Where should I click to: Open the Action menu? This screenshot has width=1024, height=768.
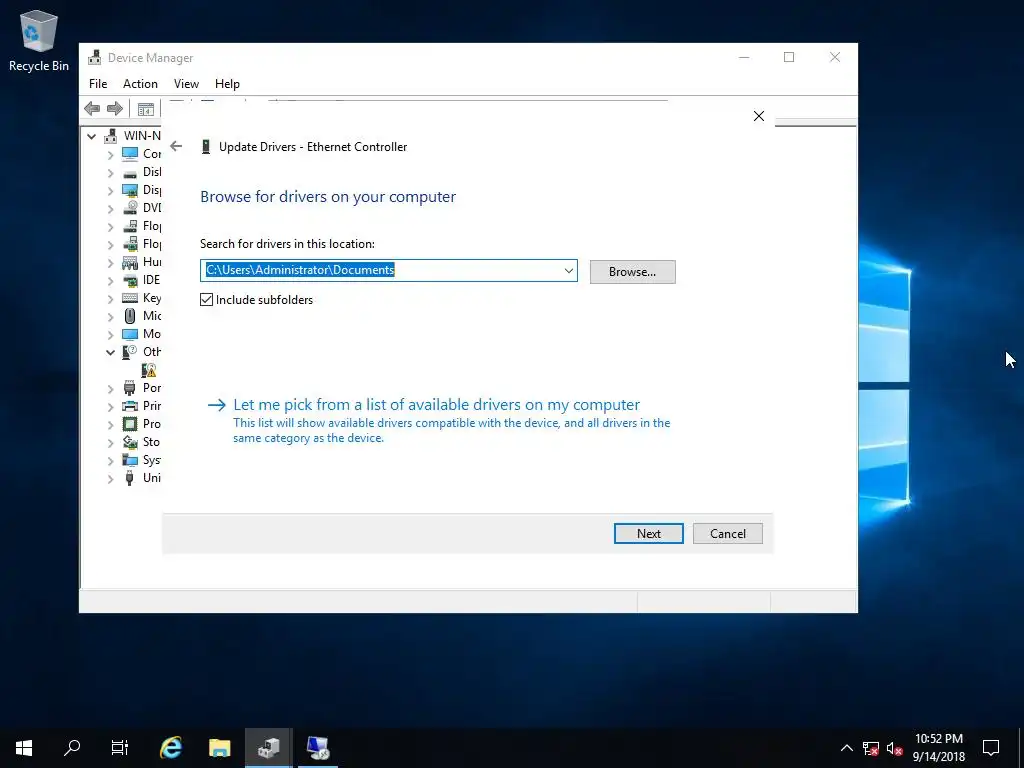click(x=140, y=84)
